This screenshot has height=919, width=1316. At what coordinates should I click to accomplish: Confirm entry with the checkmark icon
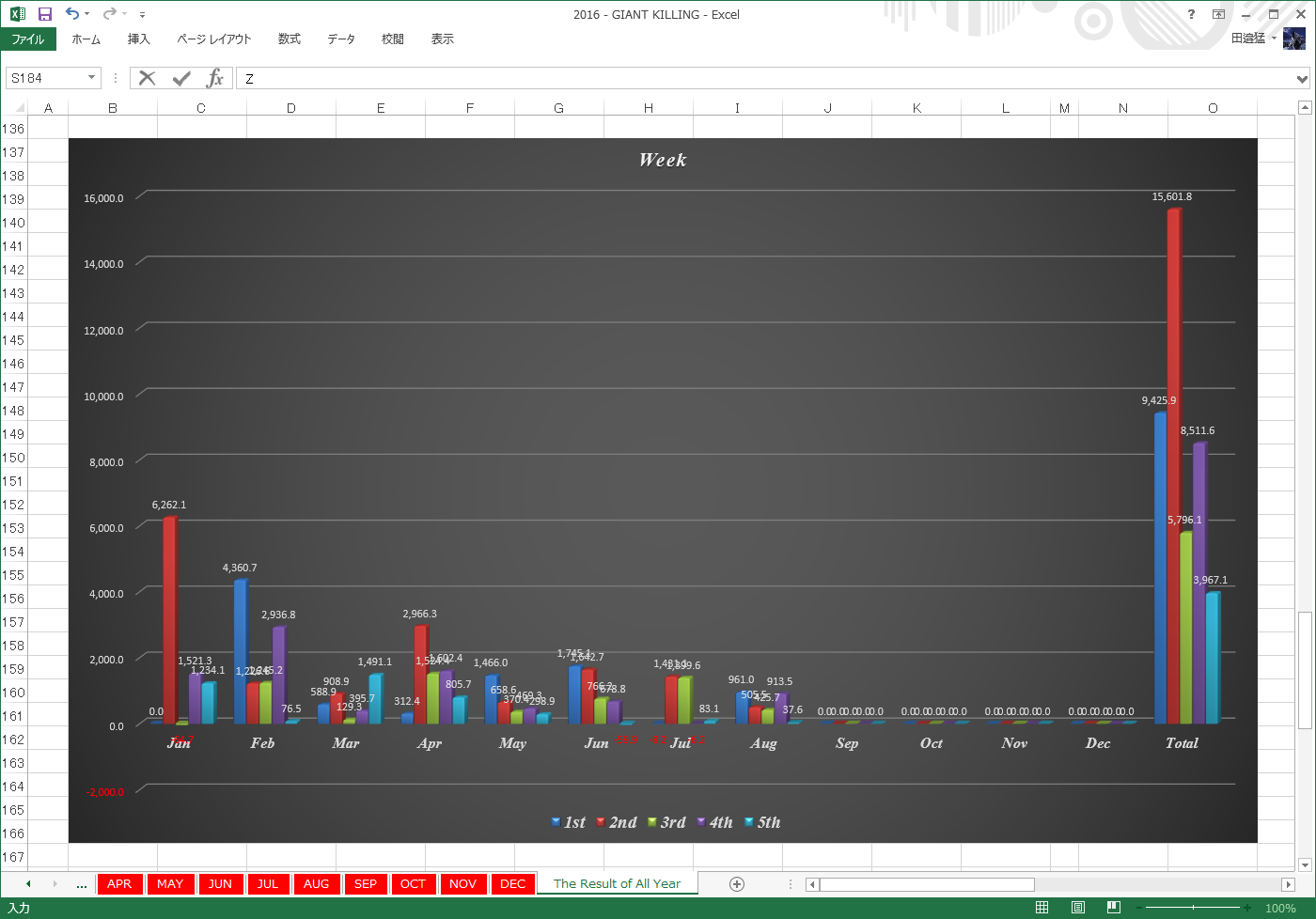(x=181, y=78)
